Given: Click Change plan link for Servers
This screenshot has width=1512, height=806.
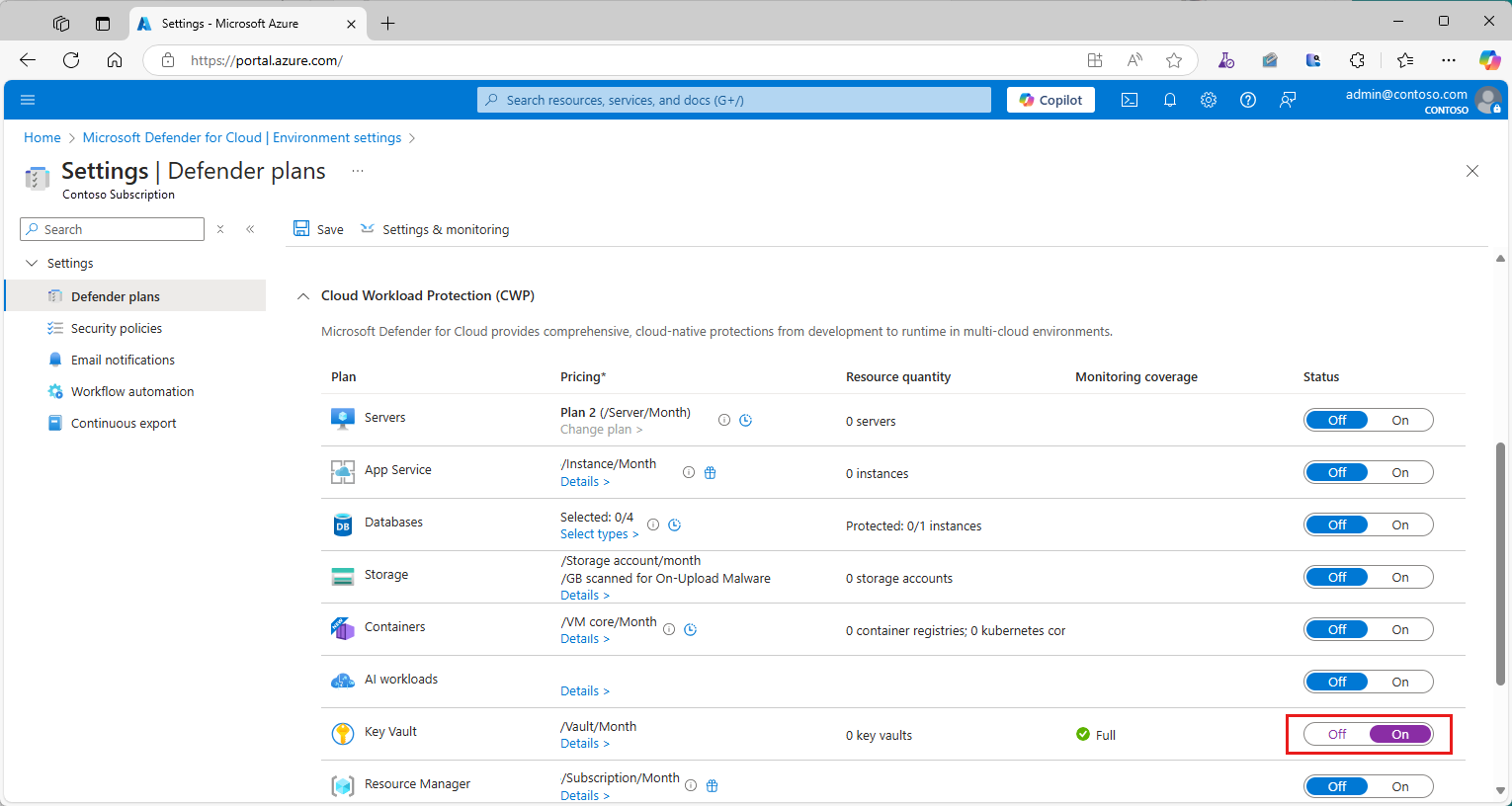Looking at the screenshot, I should [x=601, y=430].
